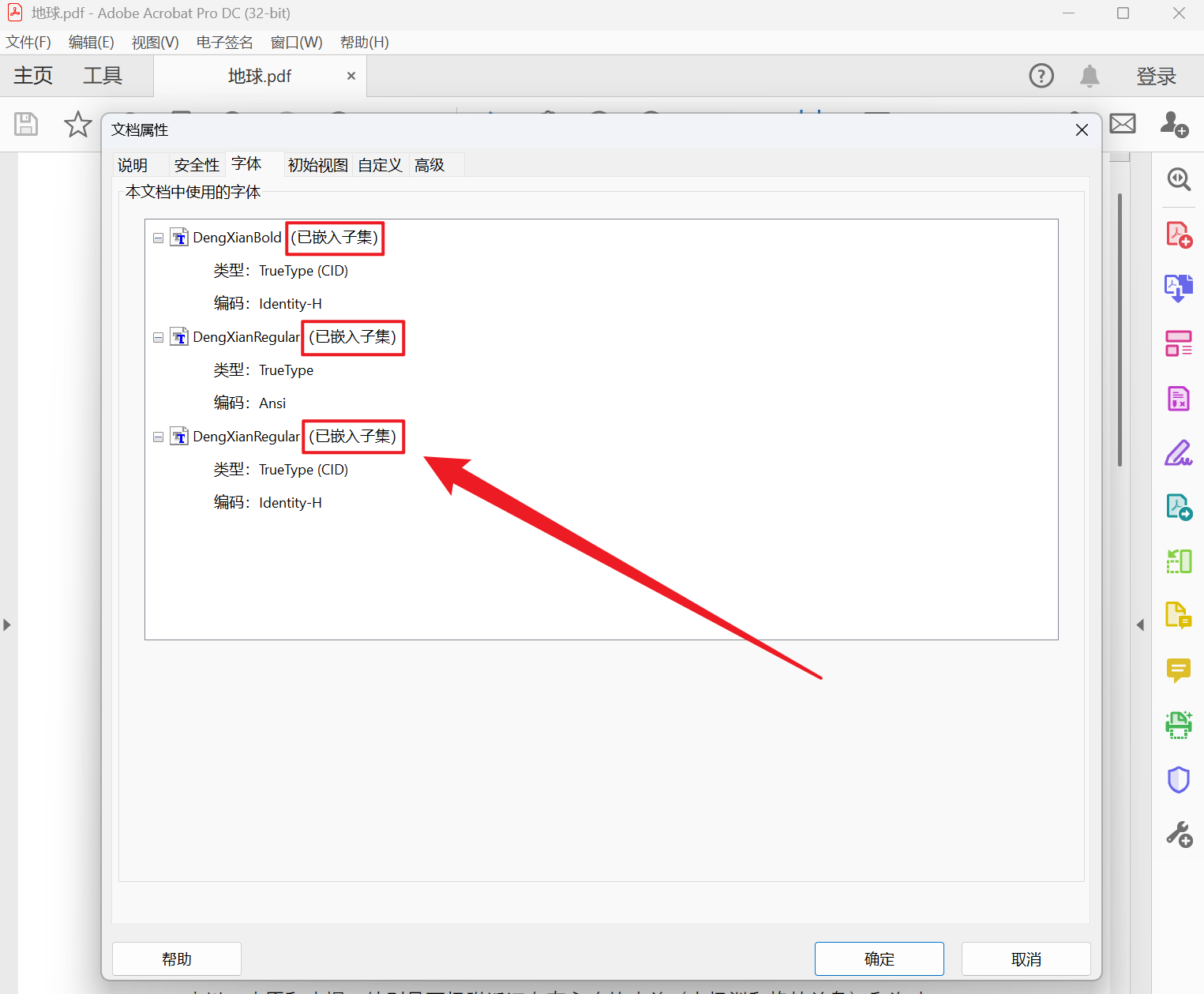Click the star favorites icon
This screenshot has height=994, width=1204.
pos(77,124)
